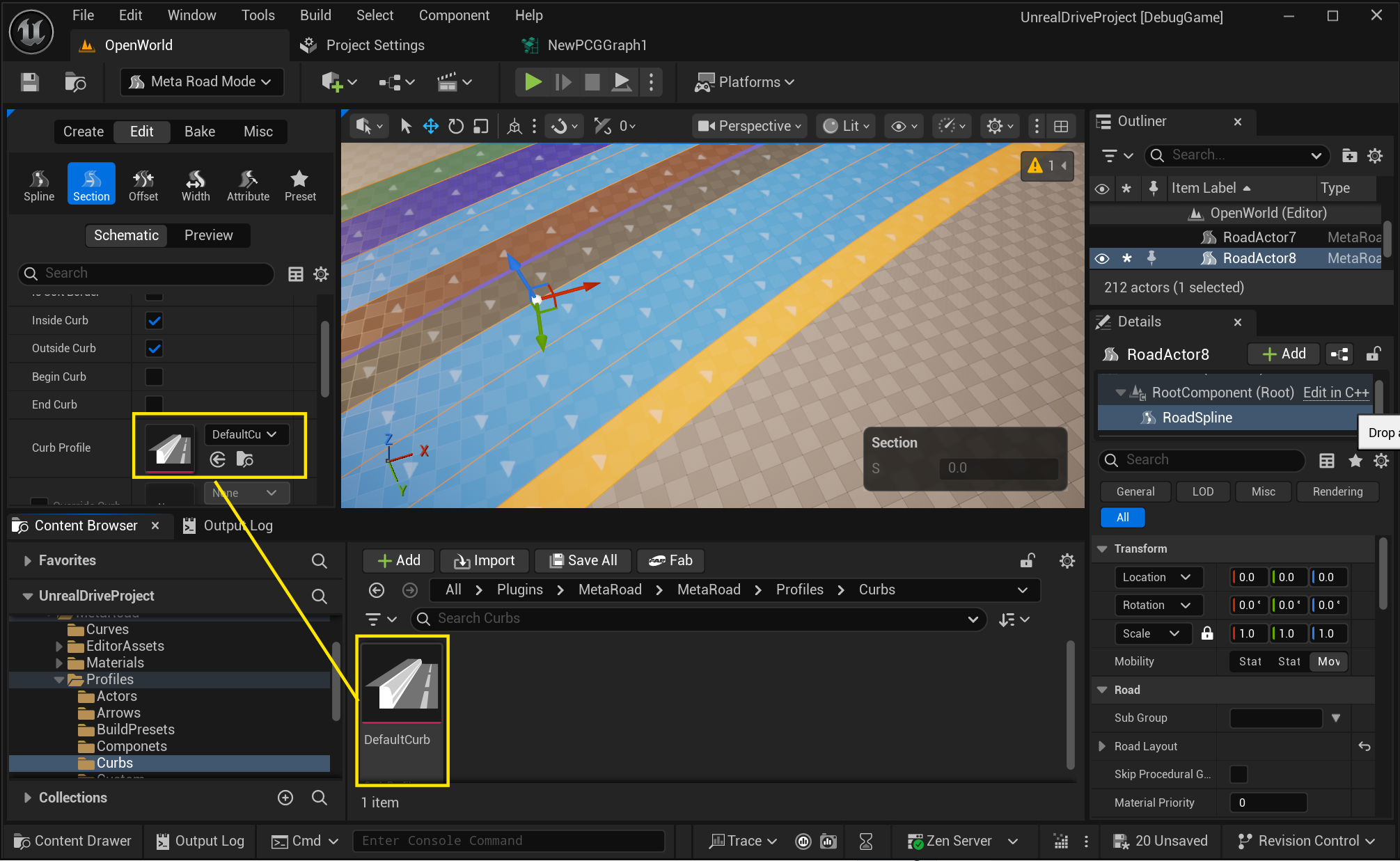1400x861 pixels.
Task: Select the Attribute edit tool
Action: click(248, 185)
